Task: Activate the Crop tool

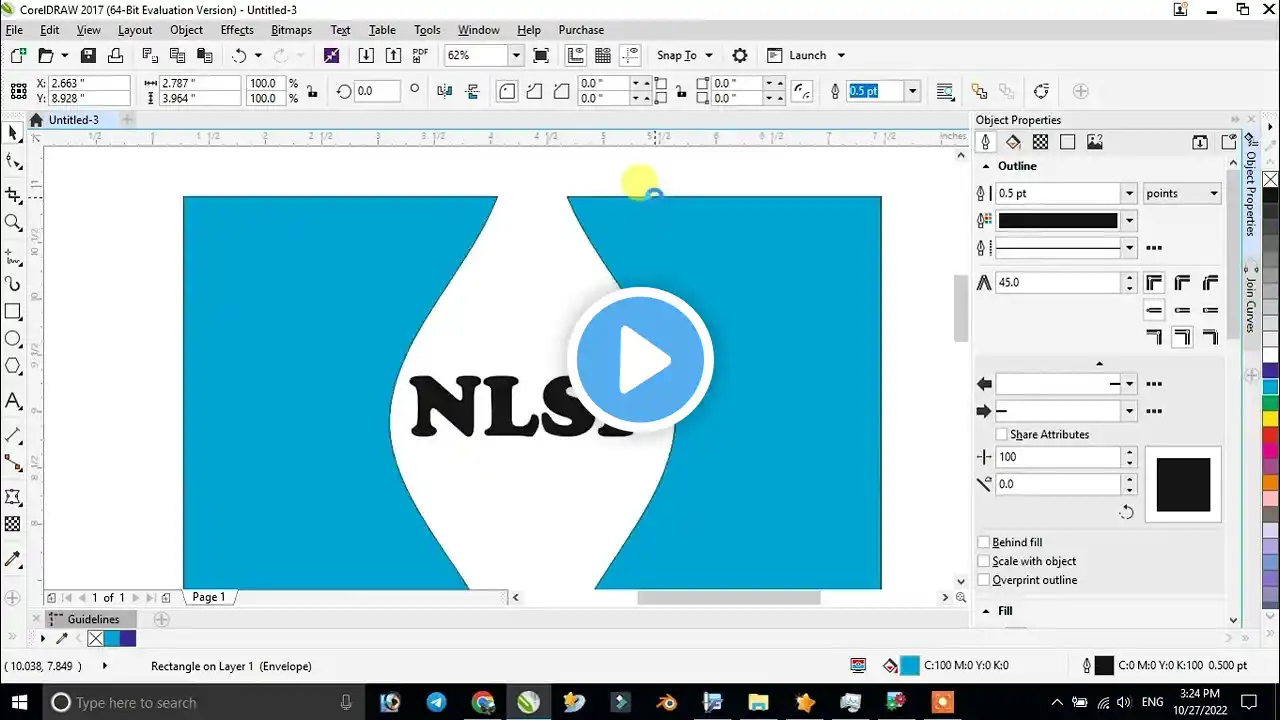Action: click(13, 194)
